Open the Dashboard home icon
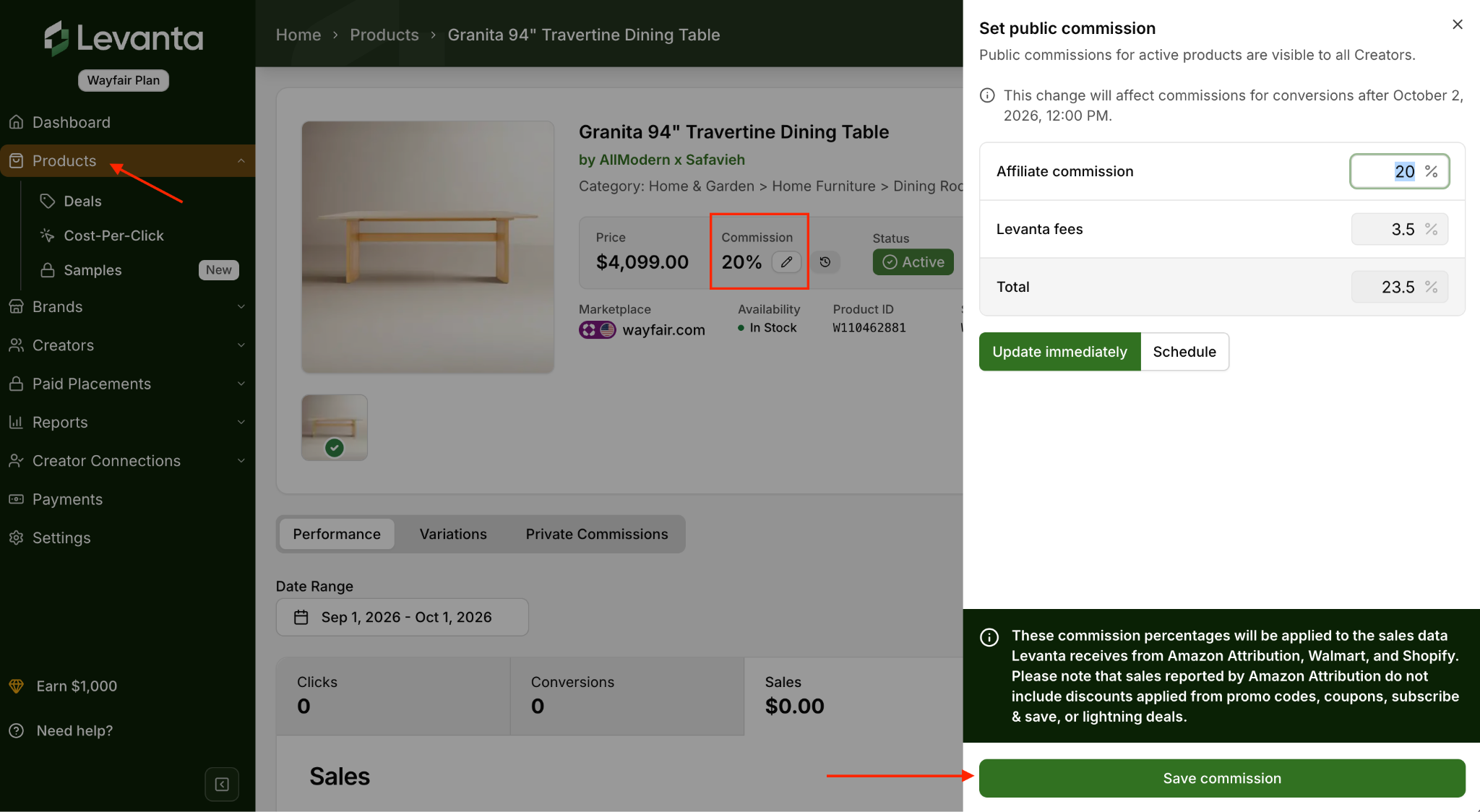1480x812 pixels. (x=17, y=122)
